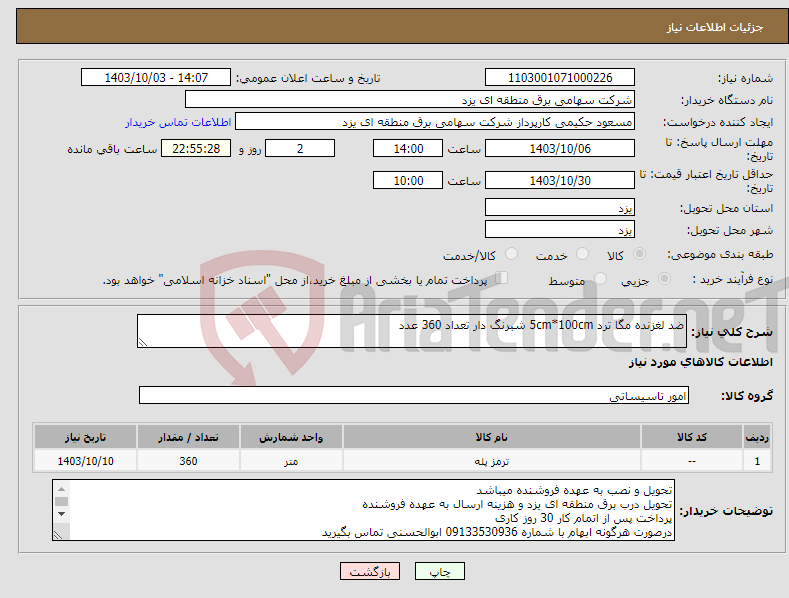This screenshot has width=789, height=598.
Task: Click the ردیف column header
Action: (757, 437)
